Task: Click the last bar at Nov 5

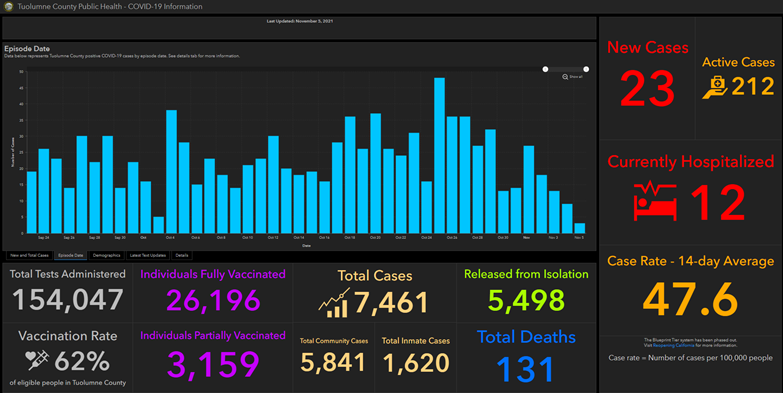Action: [580, 228]
